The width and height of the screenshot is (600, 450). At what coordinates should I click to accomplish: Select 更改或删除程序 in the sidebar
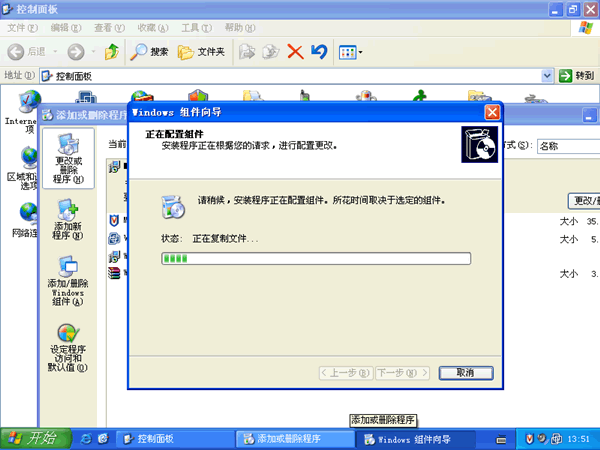[68, 158]
